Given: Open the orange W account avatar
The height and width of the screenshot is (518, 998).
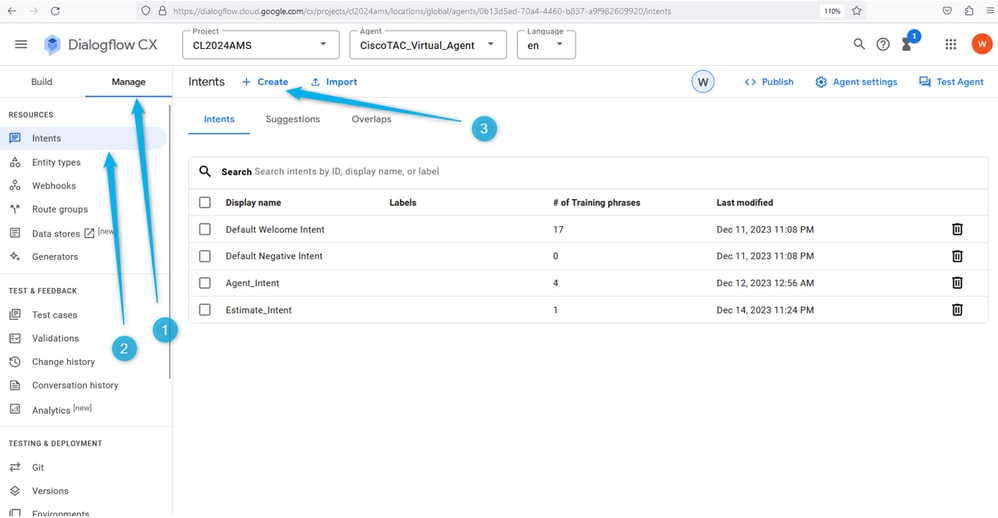Looking at the screenshot, I should pos(982,44).
